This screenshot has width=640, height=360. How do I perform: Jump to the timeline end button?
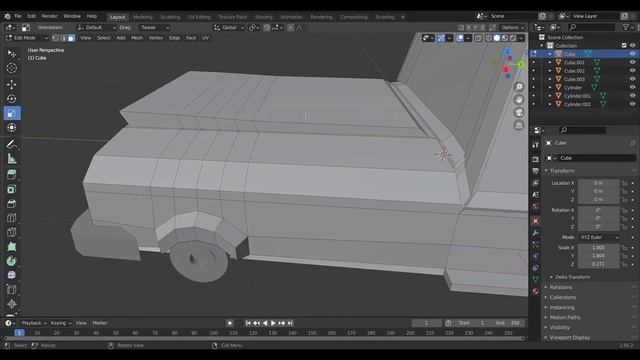[x=290, y=323]
